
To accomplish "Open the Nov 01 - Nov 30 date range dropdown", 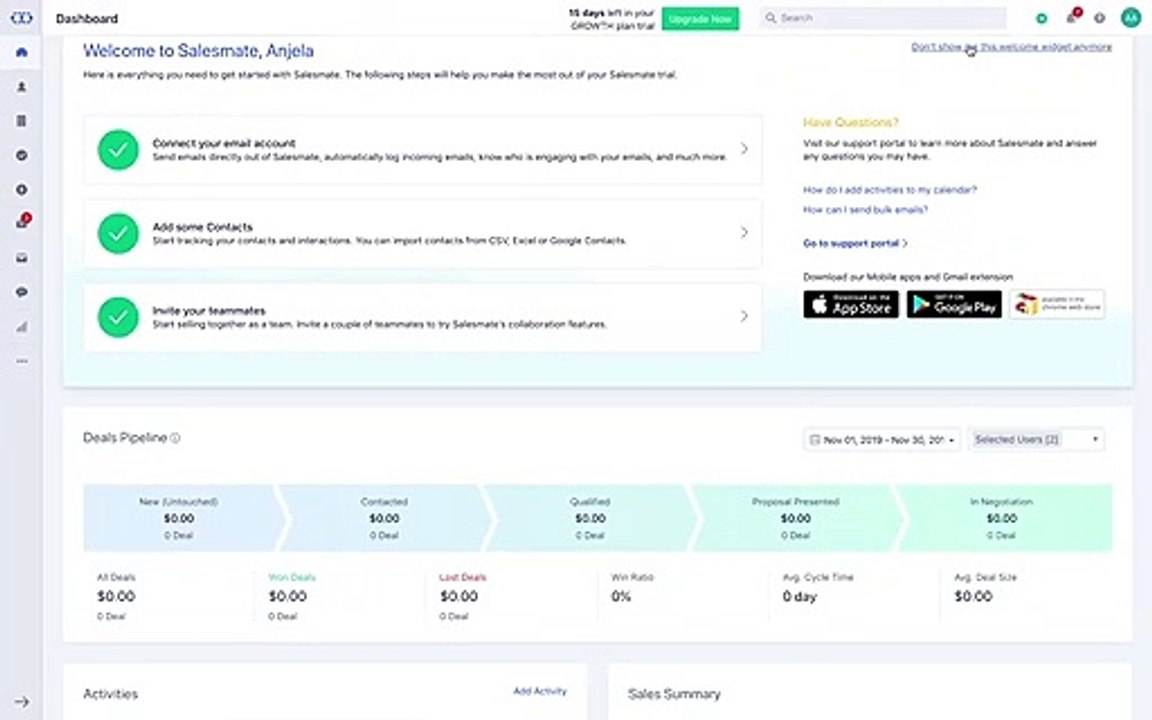I will (881, 439).
